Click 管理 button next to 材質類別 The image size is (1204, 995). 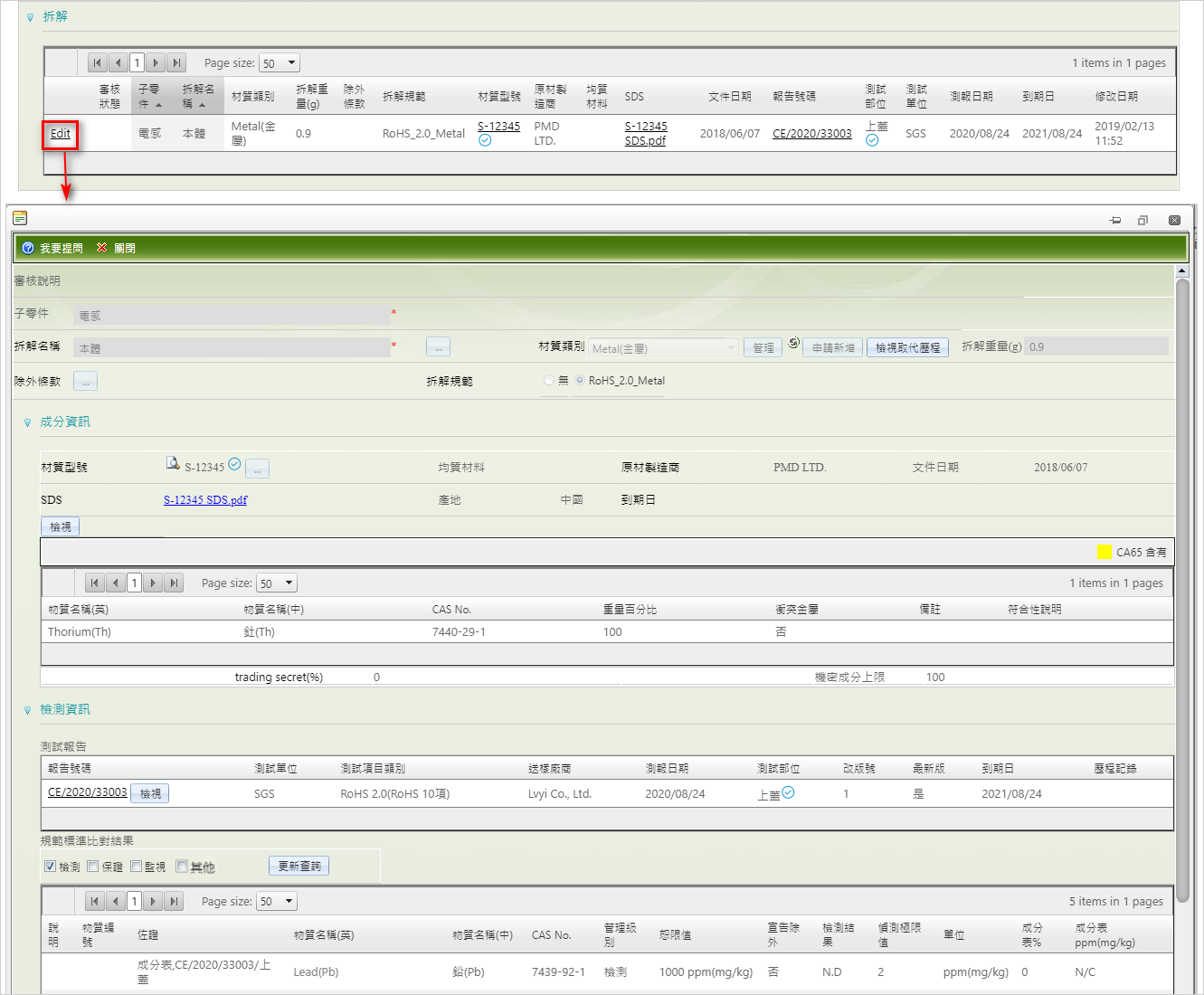[763, 348]
